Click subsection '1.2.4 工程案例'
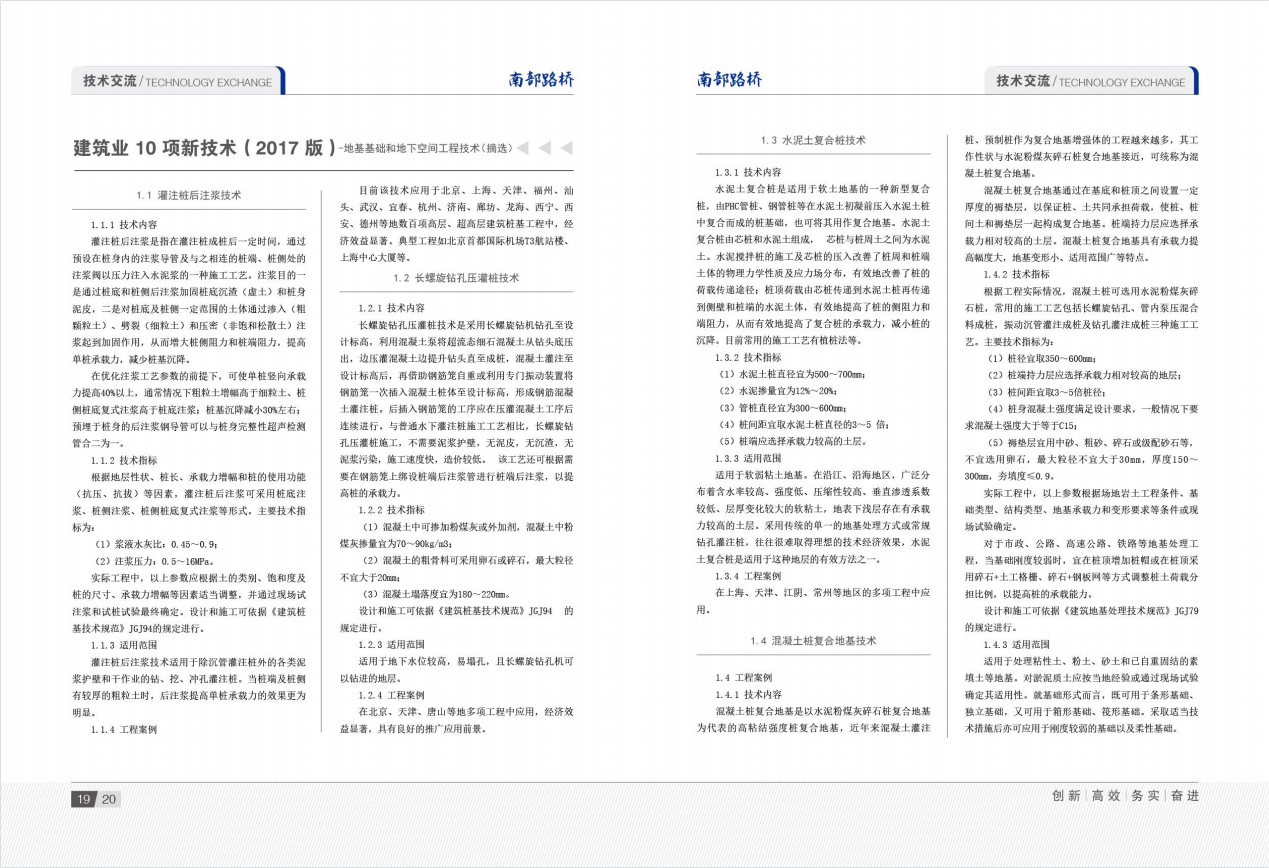This screenshot has height=868, width=1269. coord(392,694)
